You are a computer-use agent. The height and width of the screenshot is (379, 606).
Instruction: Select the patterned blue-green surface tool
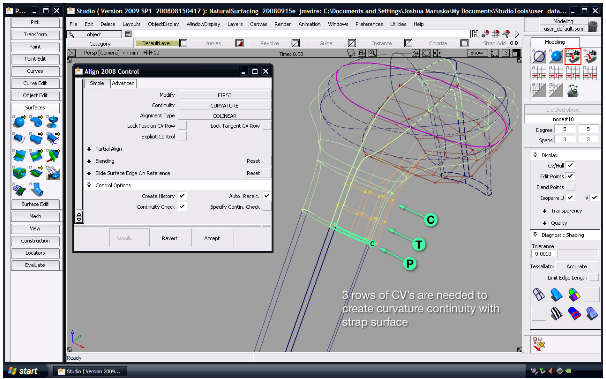[x=19, y=189]
